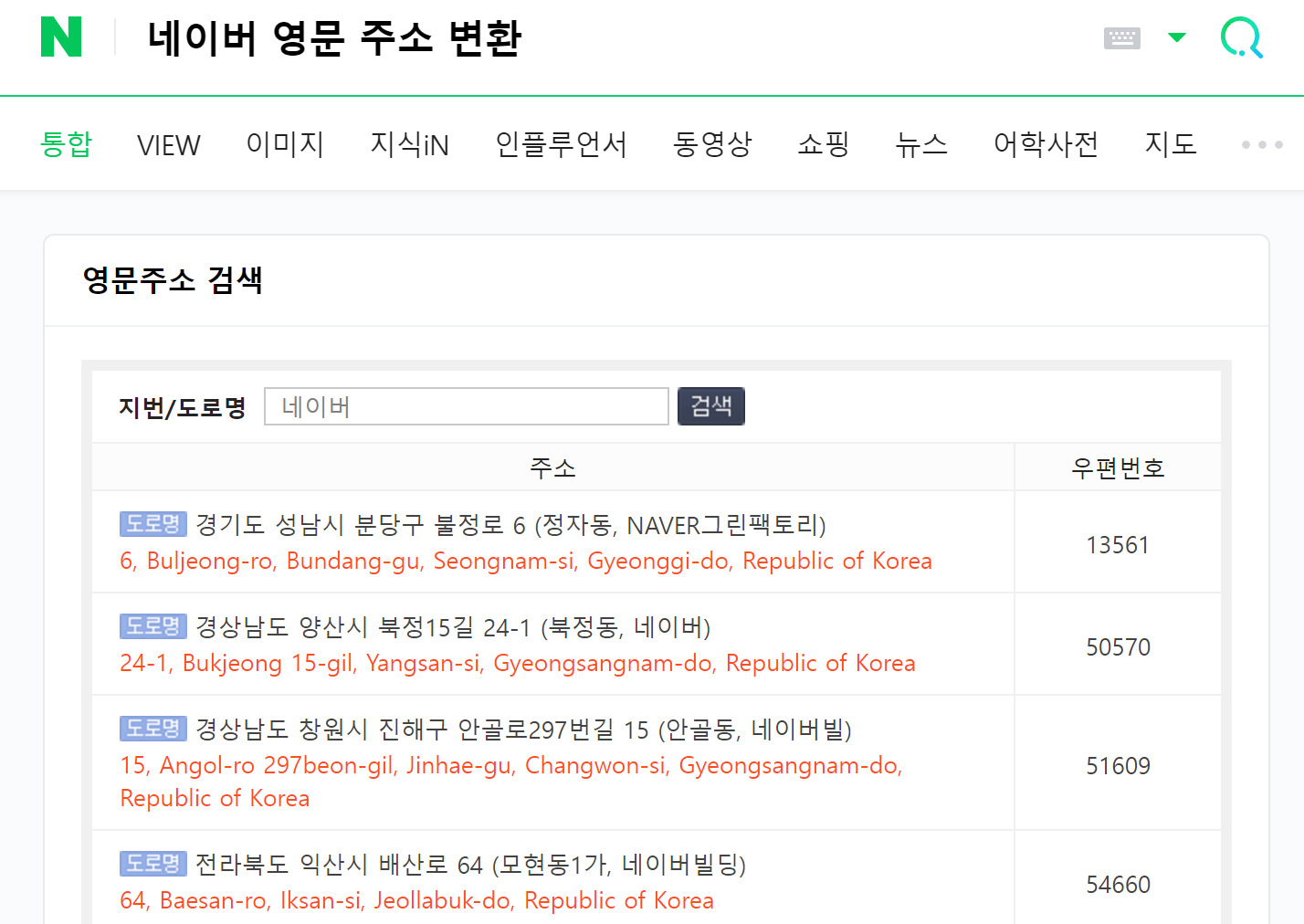
Task: Select English address 64, Baesan-ro, Iksan-si
Action: 416,900
